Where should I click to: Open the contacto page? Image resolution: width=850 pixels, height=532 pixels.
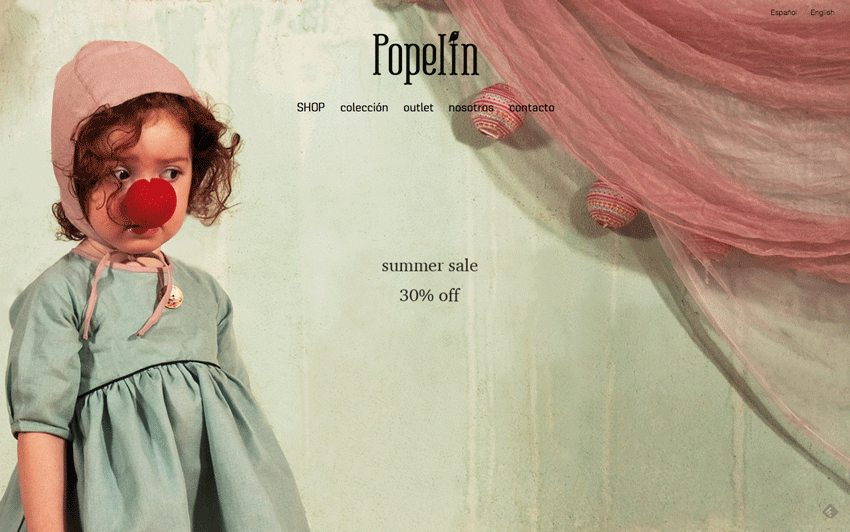coord(532,107)
